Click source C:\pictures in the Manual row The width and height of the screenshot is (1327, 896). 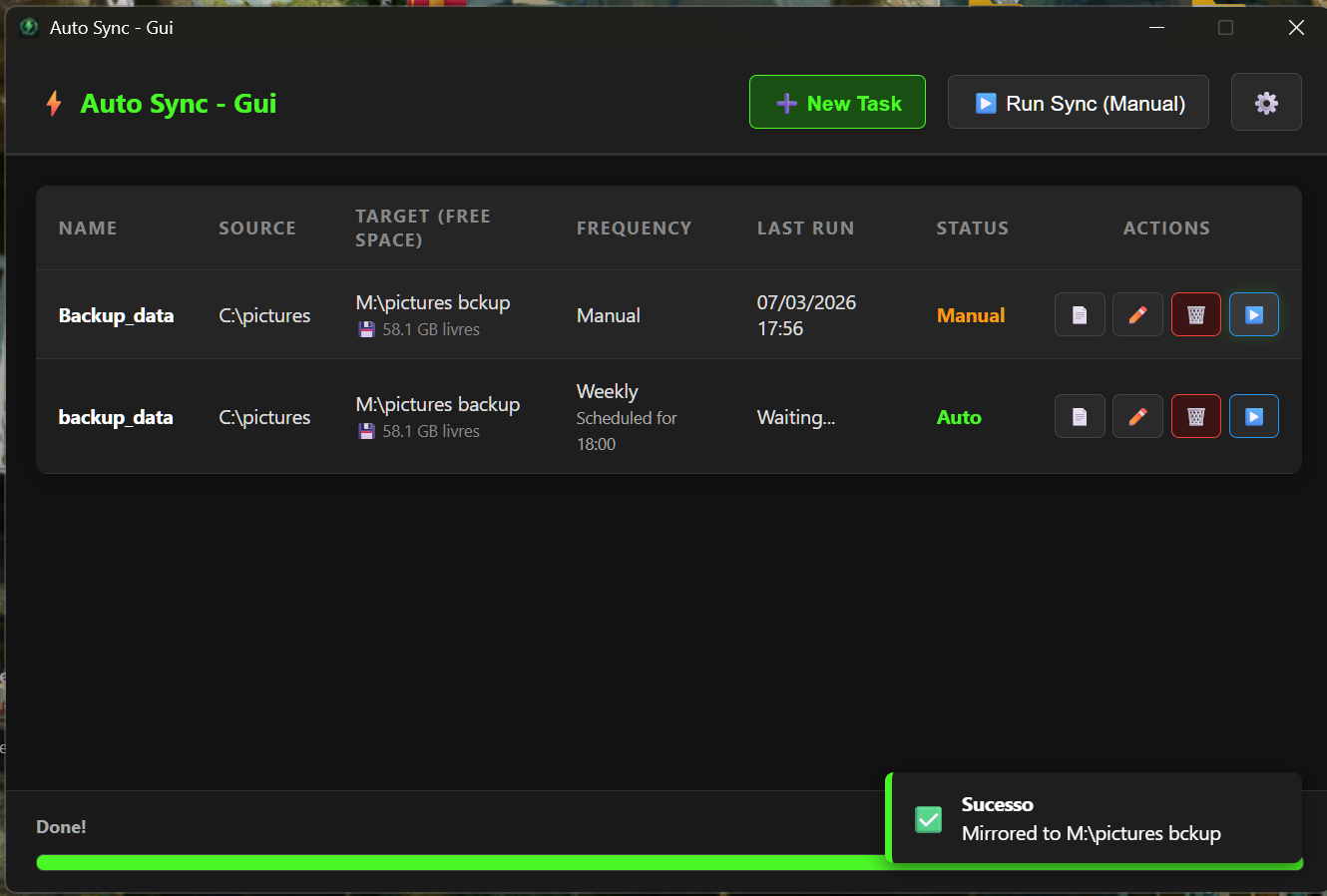click(x=264, y=315)
